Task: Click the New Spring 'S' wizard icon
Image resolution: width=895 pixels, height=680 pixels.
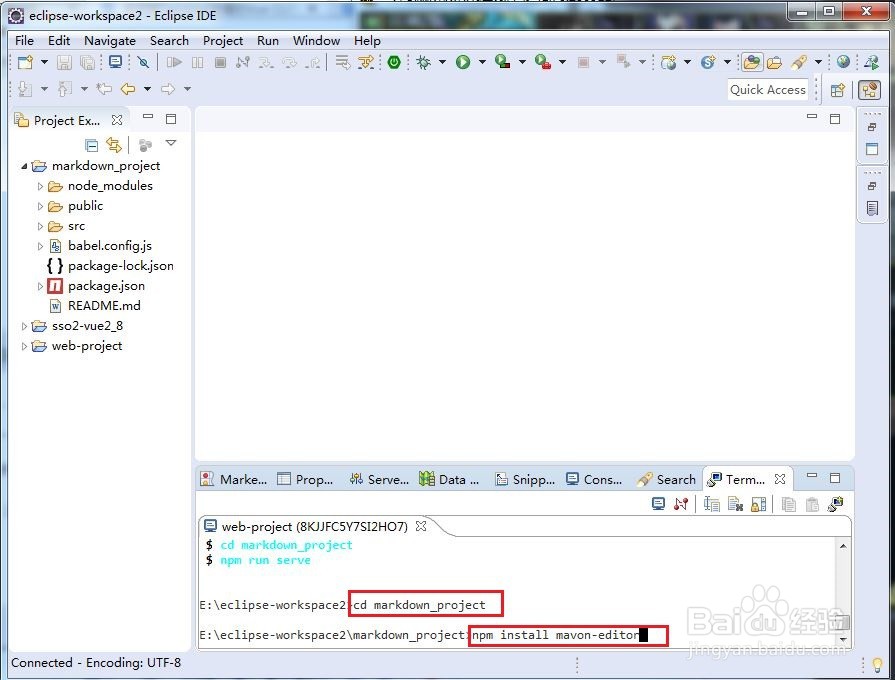Action: (x=708, y=62)
